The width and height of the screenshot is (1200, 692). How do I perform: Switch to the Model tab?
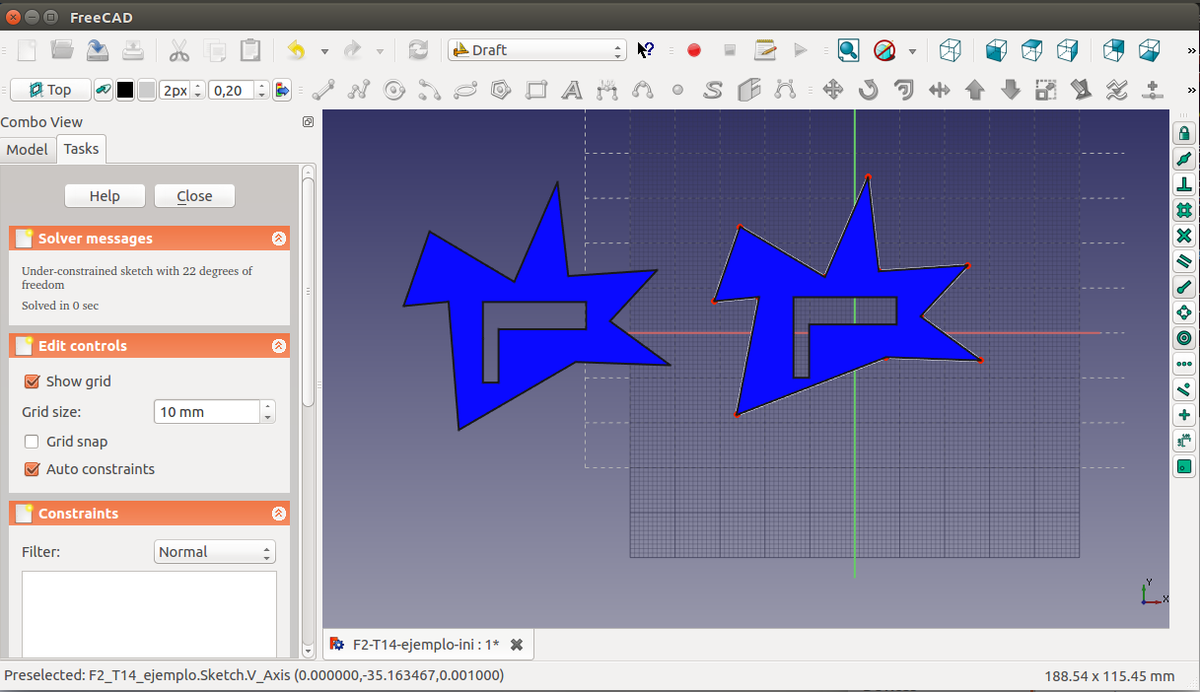pyautogui.click(x=27, y=149)
